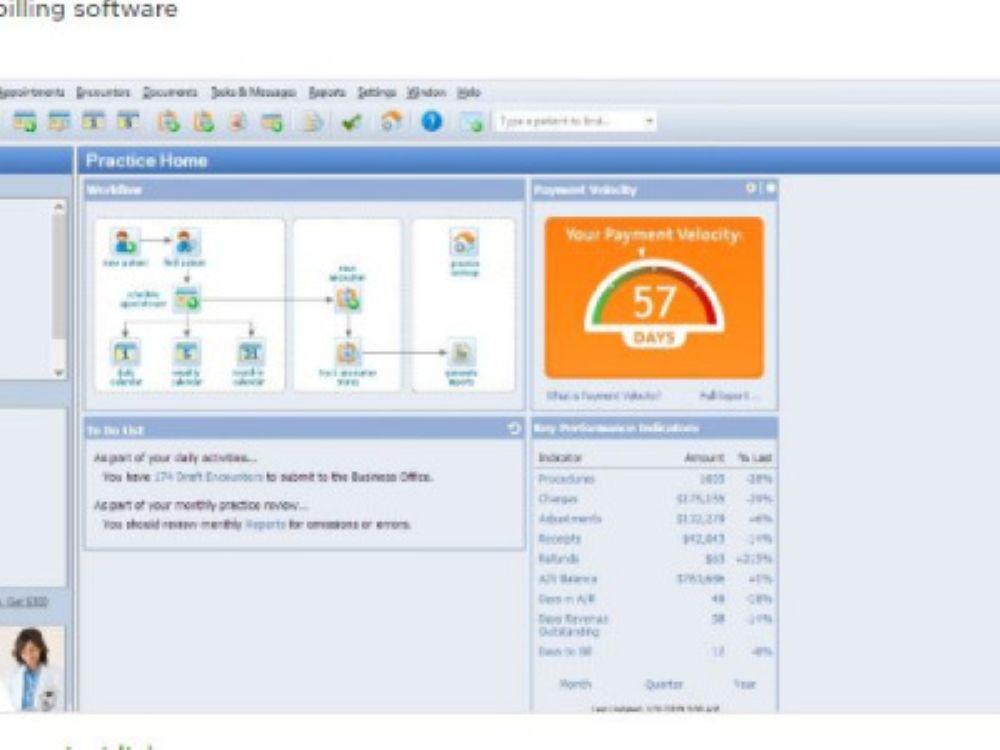Click the doctor photo thumbnail
The height and width of the screenshot is (750, 1000).
(32, 668)
